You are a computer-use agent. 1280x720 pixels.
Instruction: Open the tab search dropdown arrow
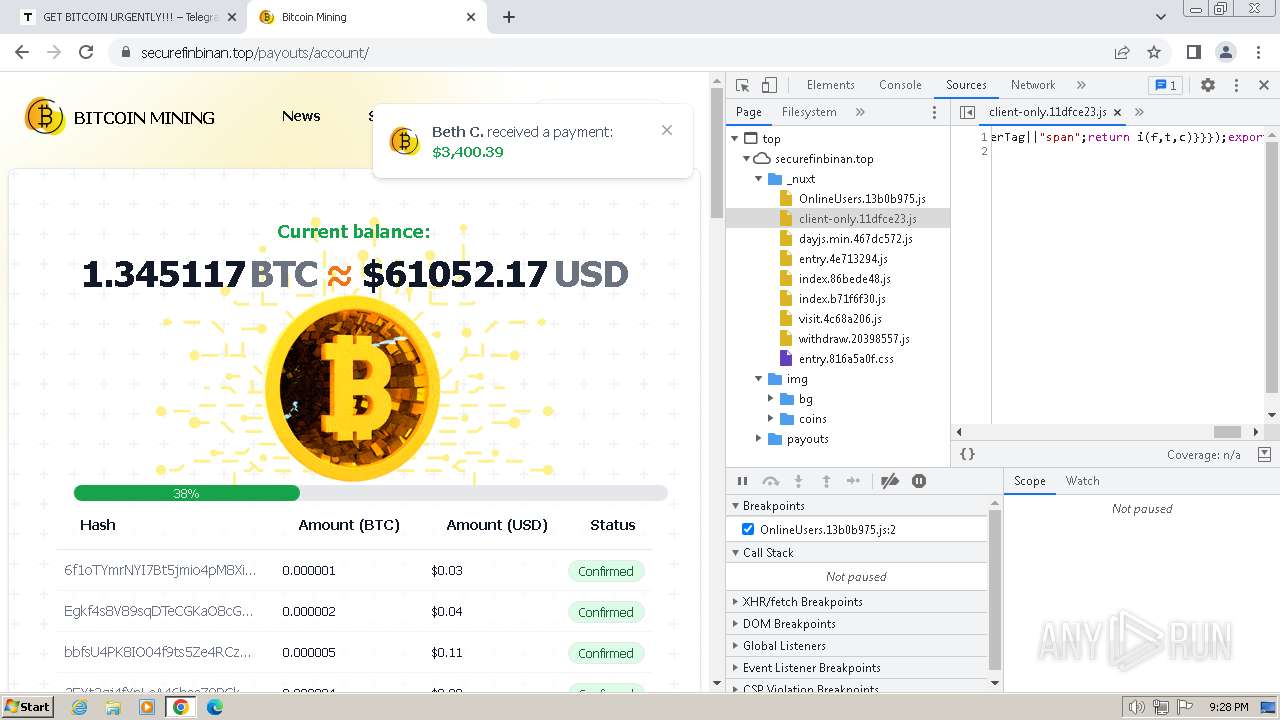(1161, 17)
